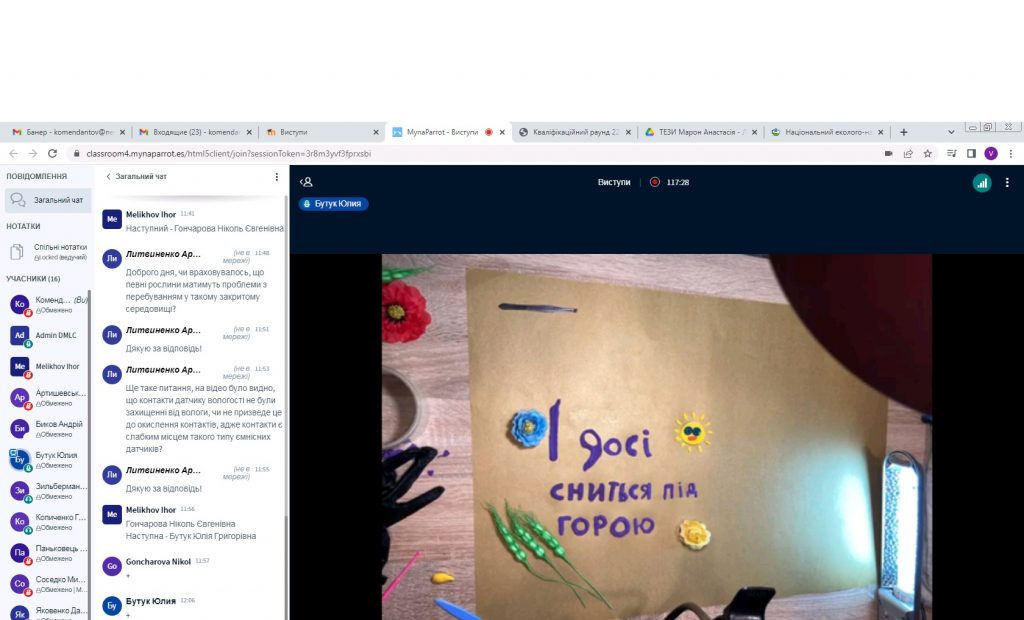Open the Загальний чат public chat
The image size is (1024, 620).
coord(48,200)
